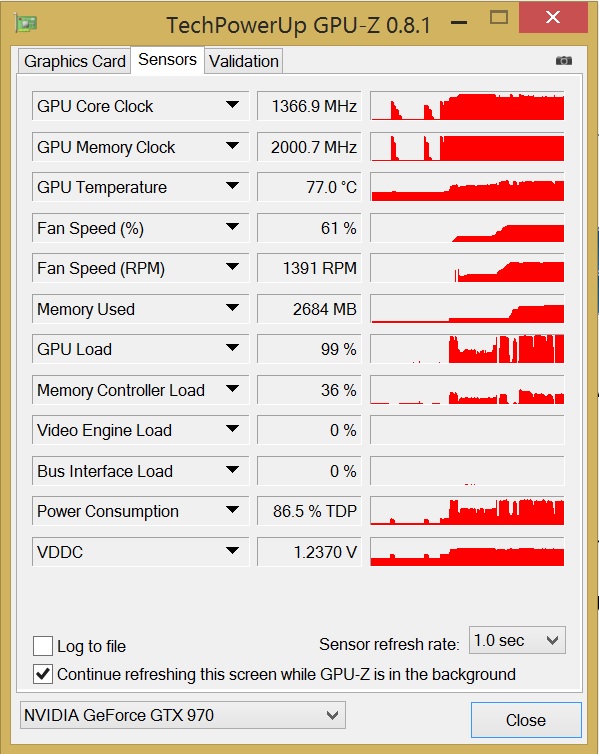Viewport: 599px width, 754px height.
Task: Click the camera screenshot icon
Action: (563, 61)
